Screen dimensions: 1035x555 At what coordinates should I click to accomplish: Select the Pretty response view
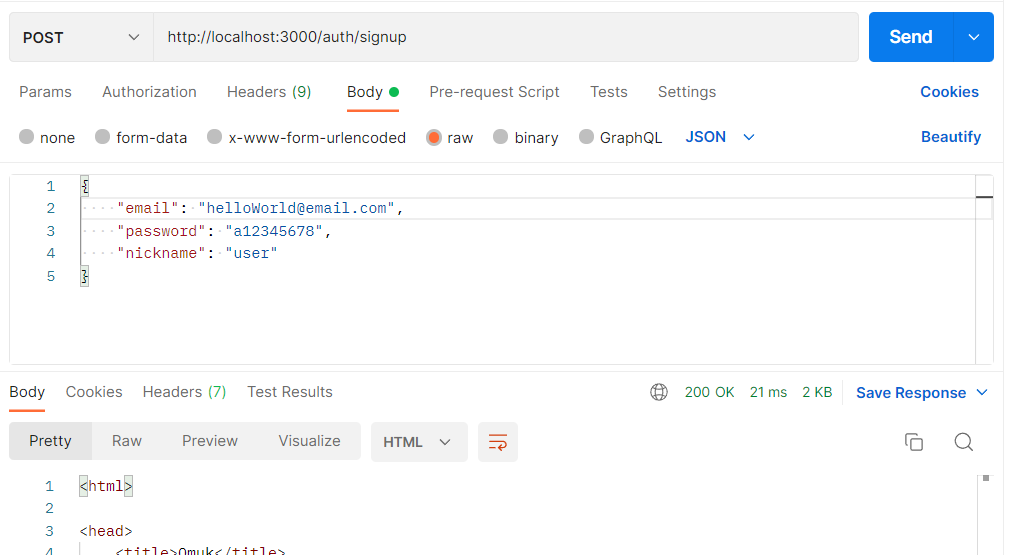pyautogui.click(x=50, y=441)
